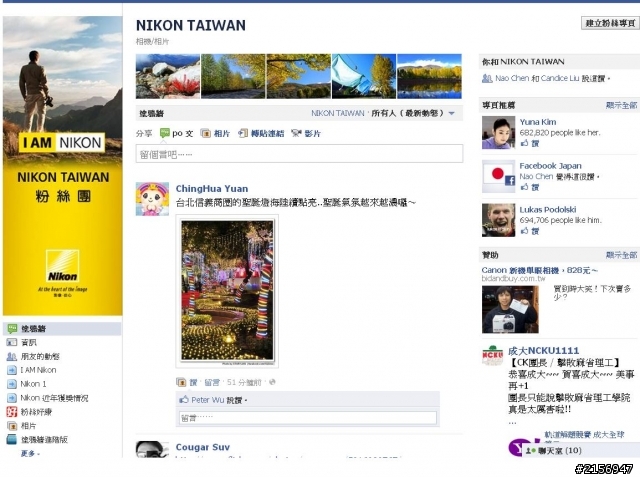Screen dimensions: 640x477
Task: Click the arrow icon beside I AM Nikon
Action: [12, 370]
